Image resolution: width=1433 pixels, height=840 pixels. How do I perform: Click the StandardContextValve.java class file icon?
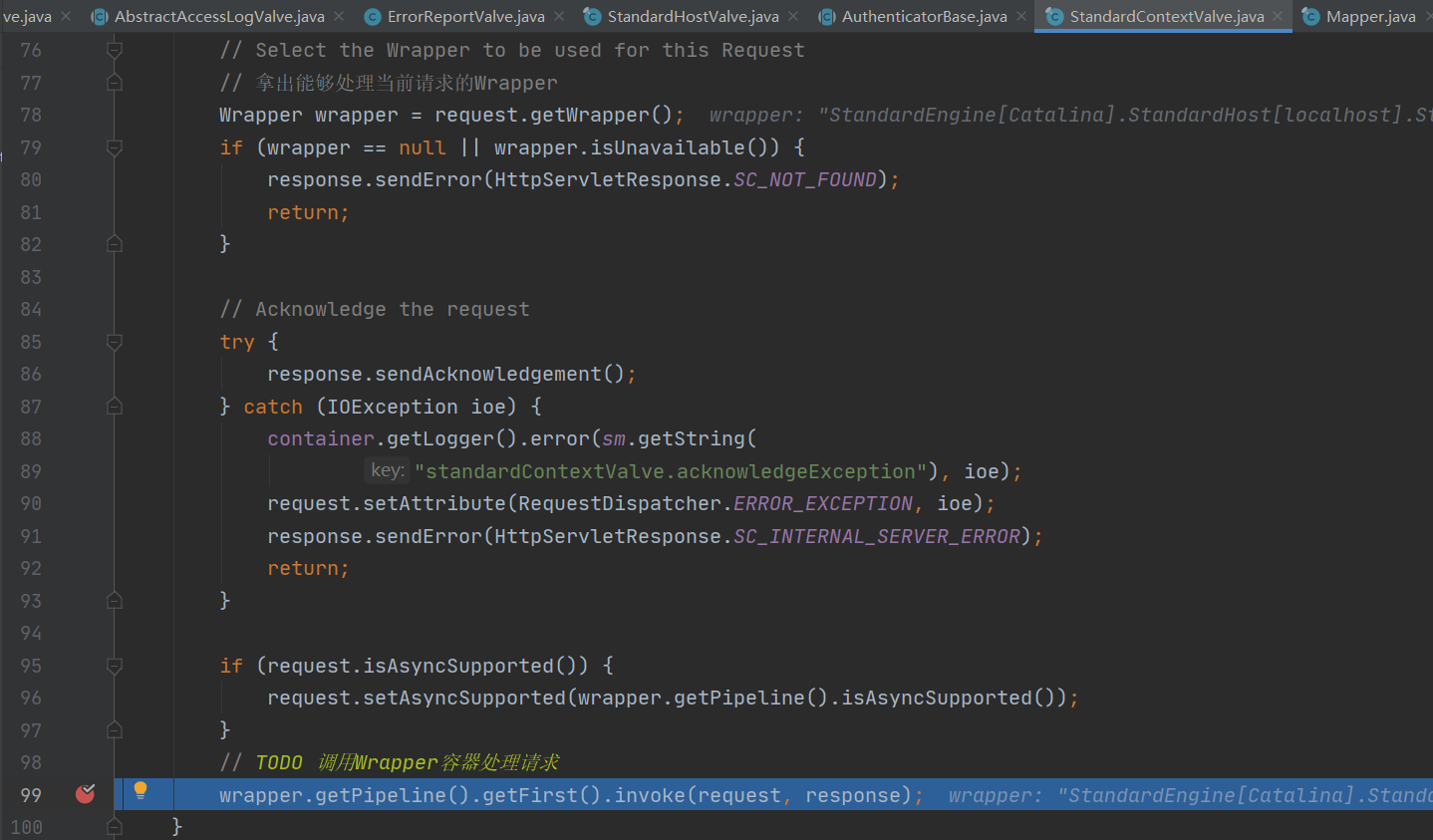pos(1054,16)
